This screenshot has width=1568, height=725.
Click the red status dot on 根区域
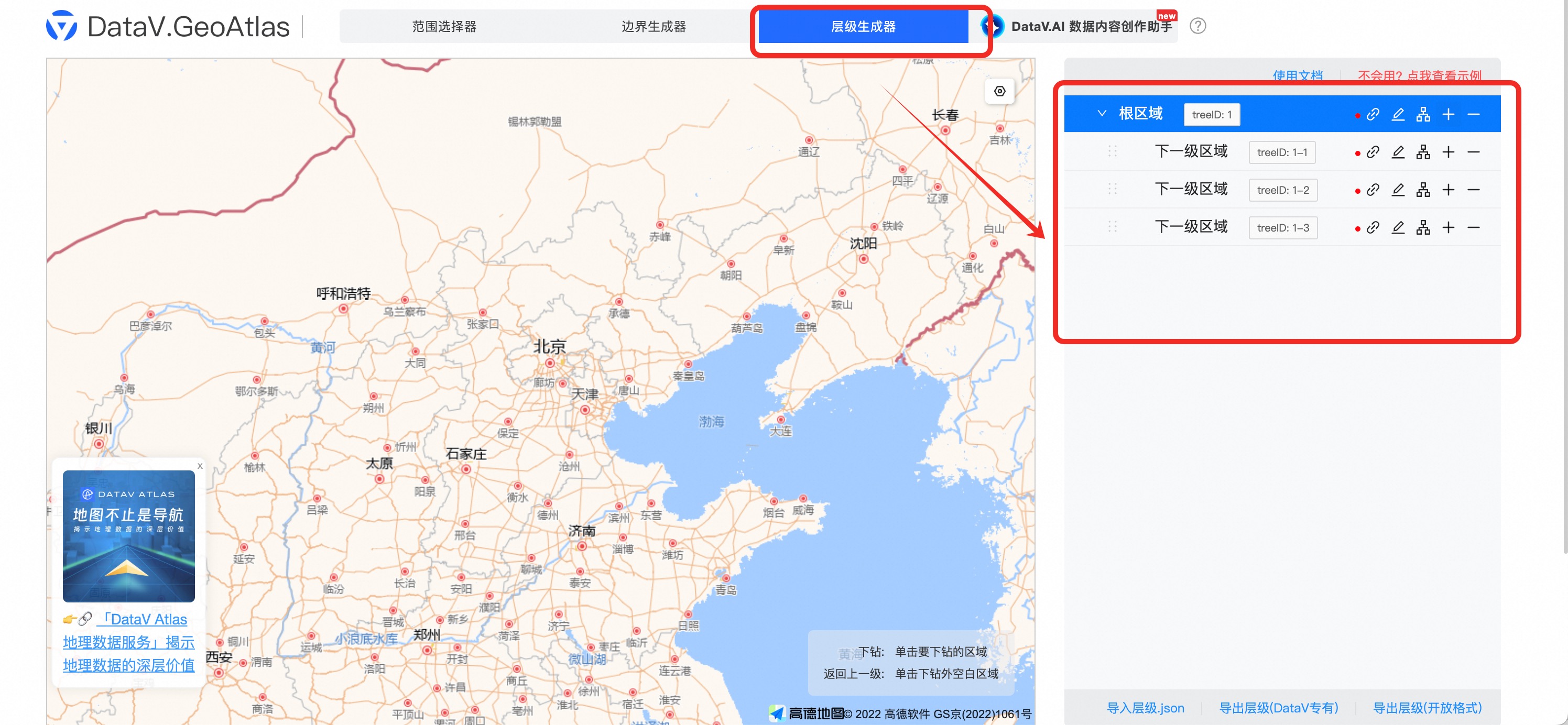tap(1358, 114)
